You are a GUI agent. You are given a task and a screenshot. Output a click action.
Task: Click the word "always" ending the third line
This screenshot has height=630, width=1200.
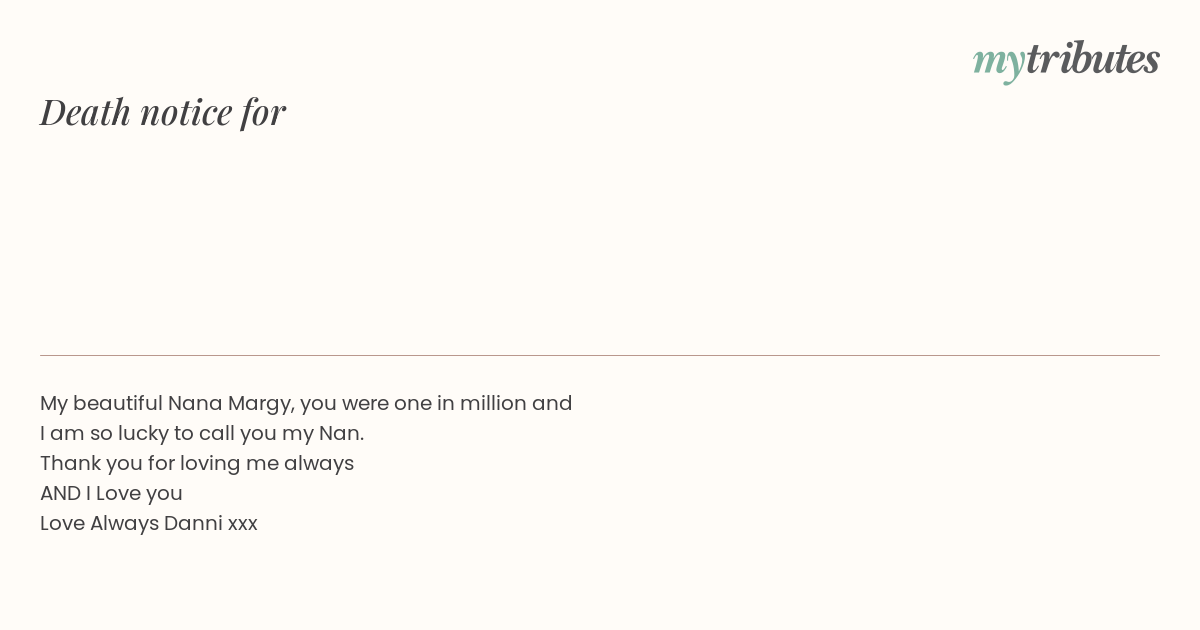(319, 465)
